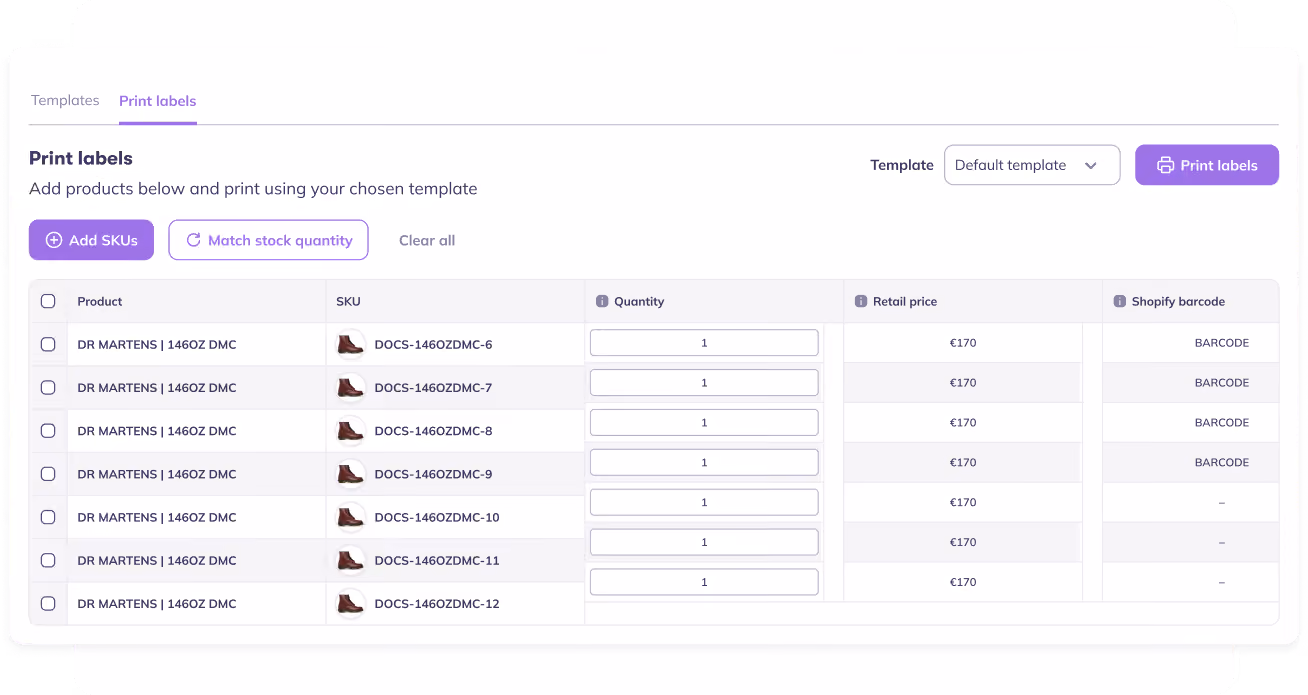
Task: Check the row for DOCS-146OZDMC-6
Action: (x=48, y=344)
